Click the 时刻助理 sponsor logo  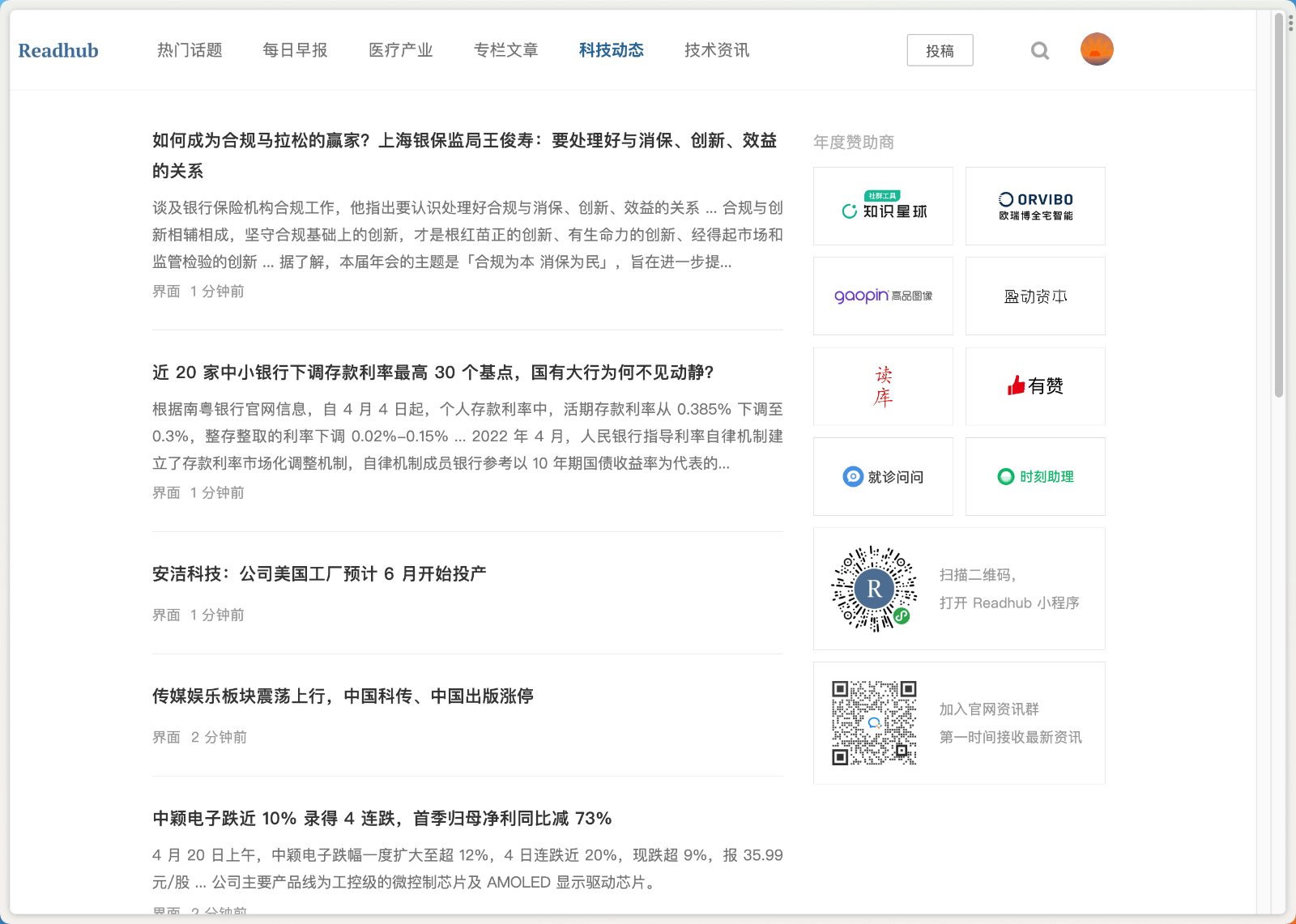point(1034,476)
